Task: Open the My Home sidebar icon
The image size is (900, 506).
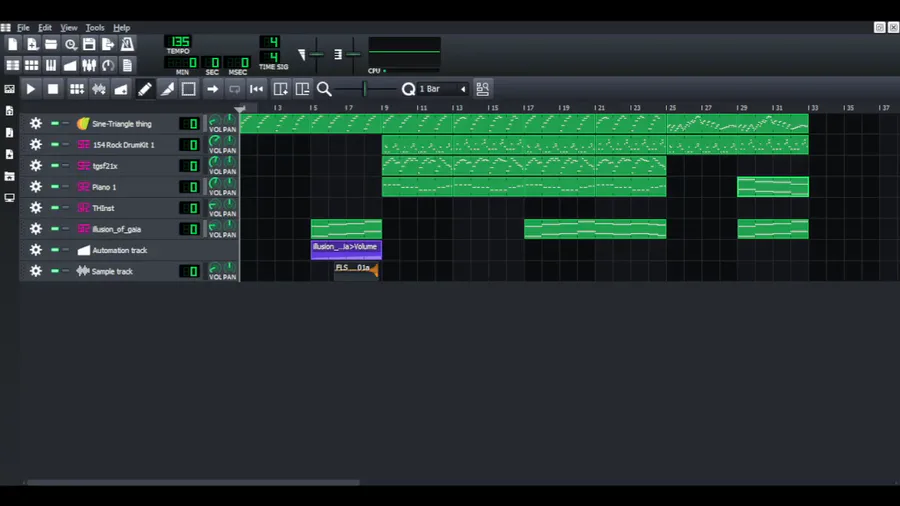Action: pos(9,176)
